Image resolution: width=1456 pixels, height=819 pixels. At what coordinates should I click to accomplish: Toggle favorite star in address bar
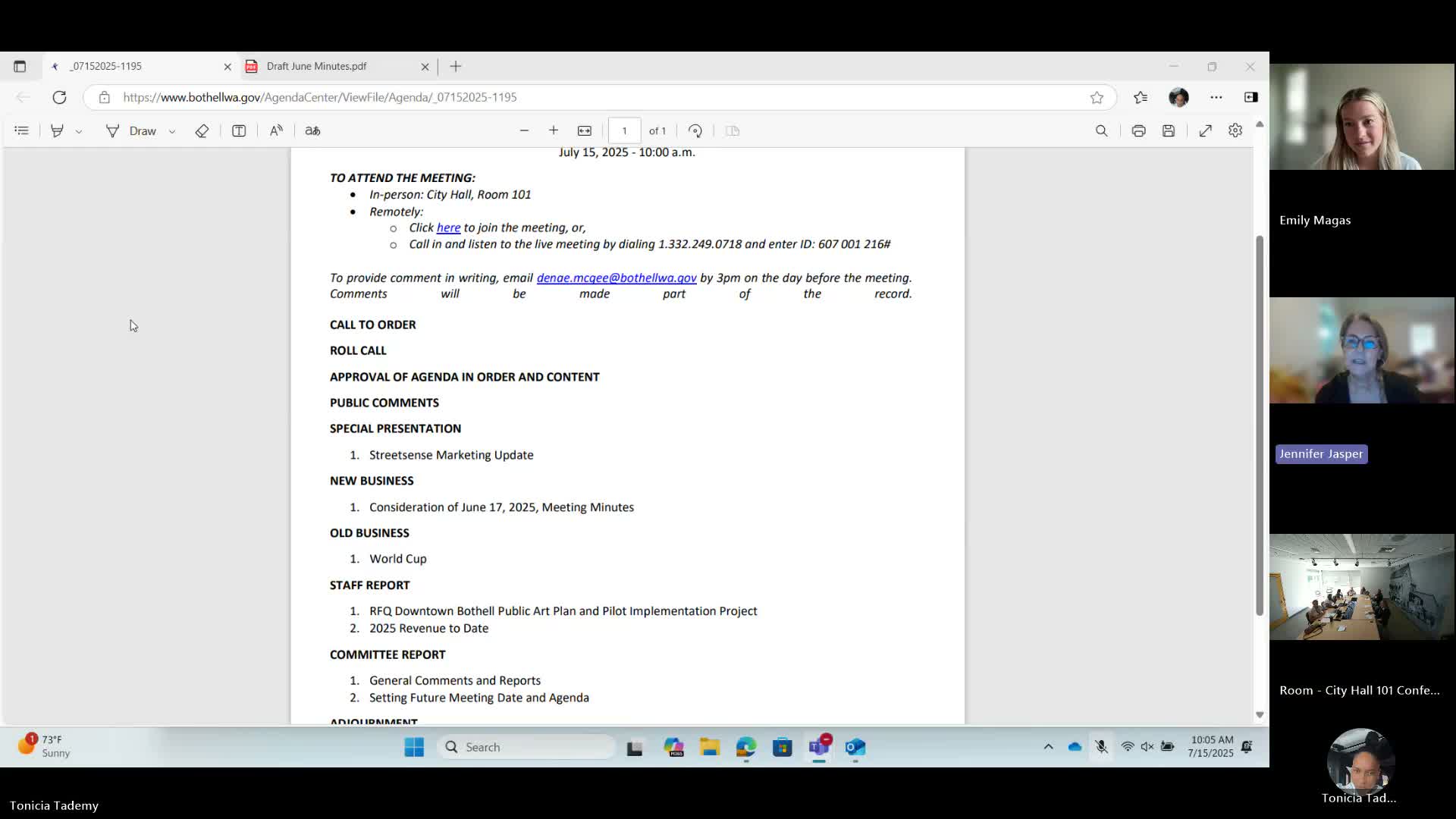[1097, 97]
